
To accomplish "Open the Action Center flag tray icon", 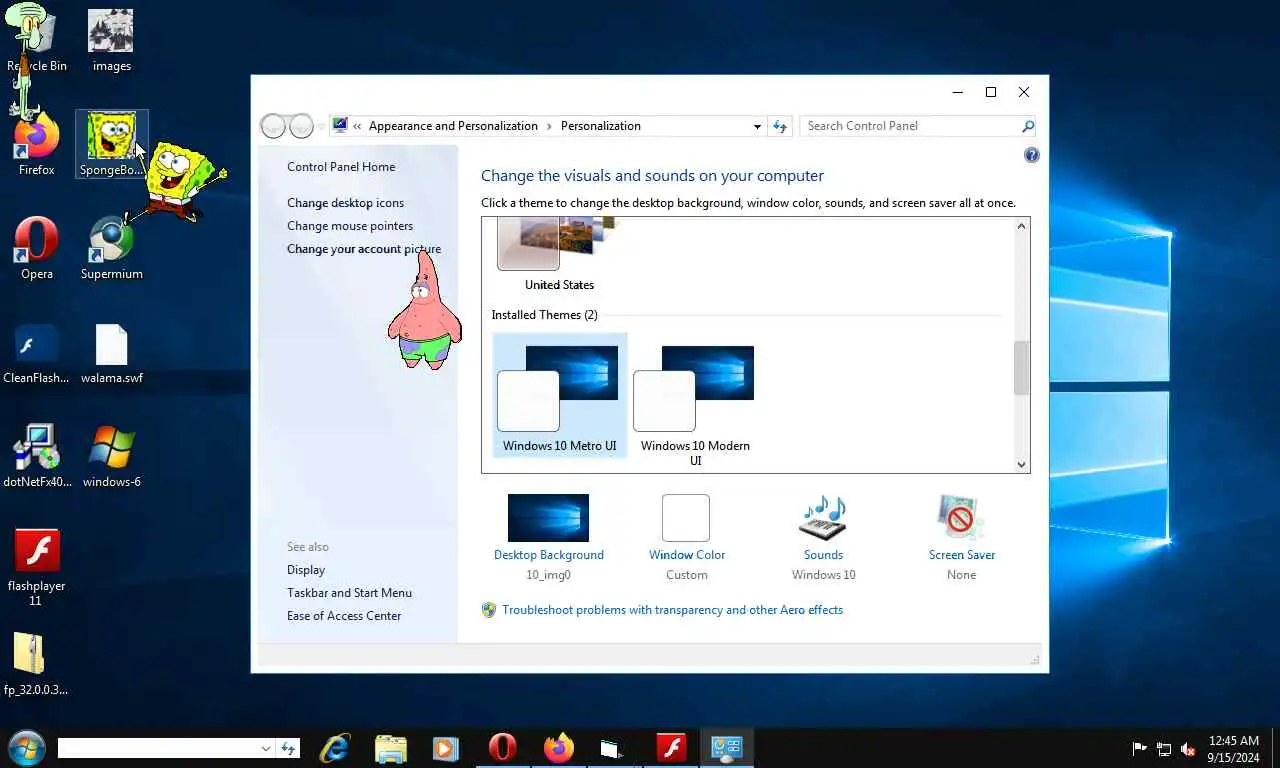I will pyautogui.click(x=1139, y=749).
